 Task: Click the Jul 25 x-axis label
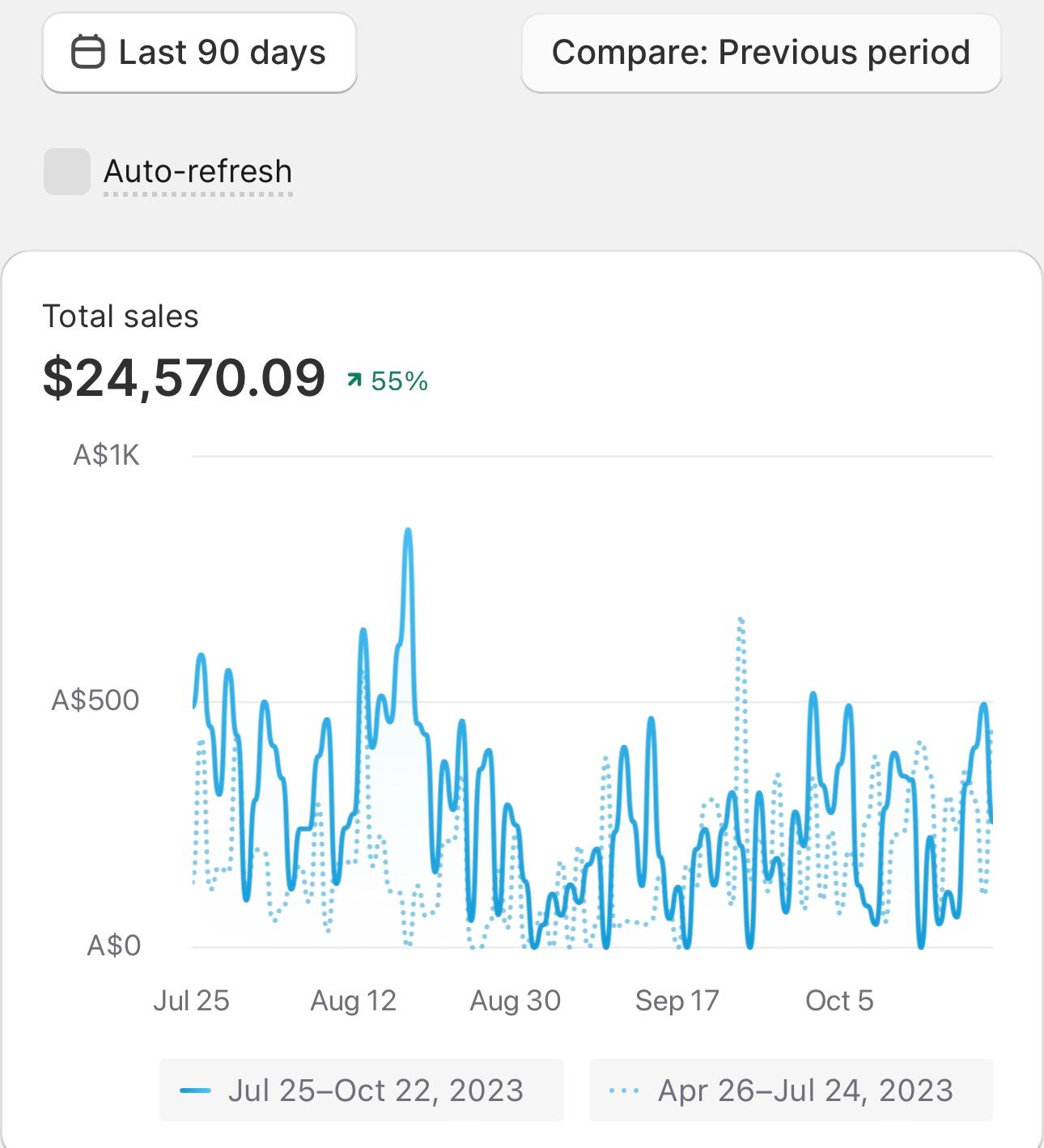(191, 1001)
